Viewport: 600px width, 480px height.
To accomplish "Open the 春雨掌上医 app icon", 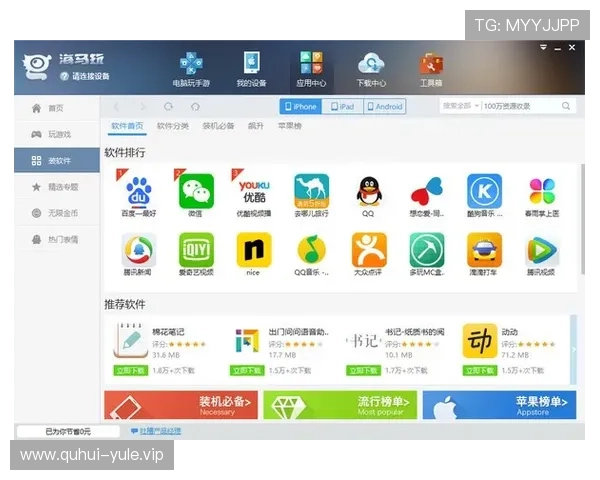I will pos(542,191).
